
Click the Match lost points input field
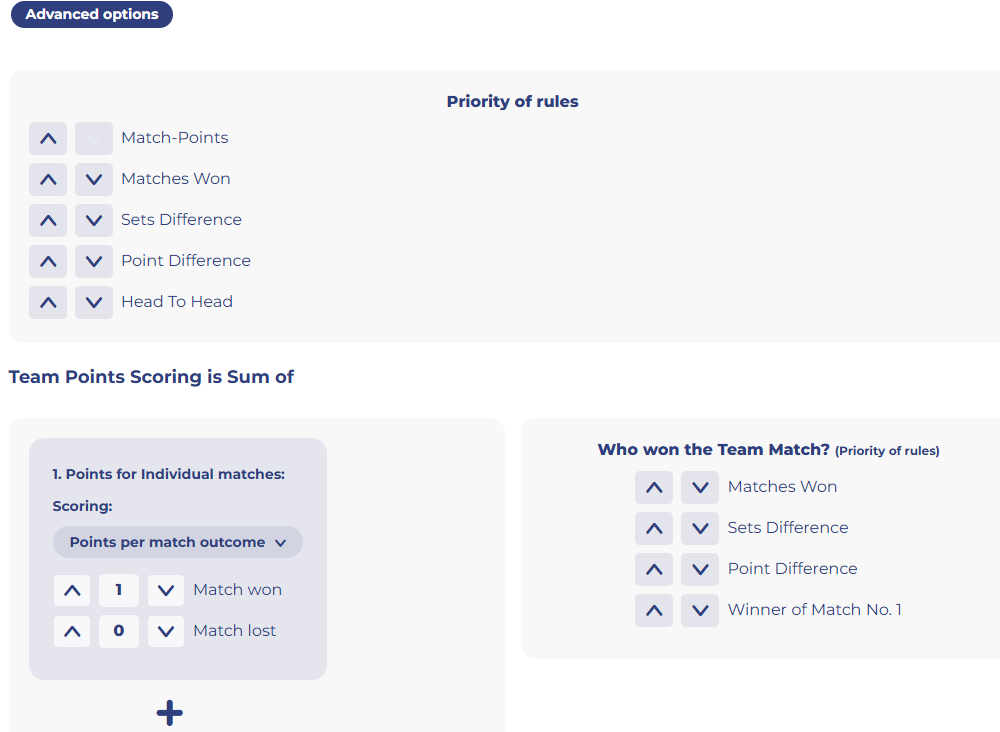click(x=119, y=631)
